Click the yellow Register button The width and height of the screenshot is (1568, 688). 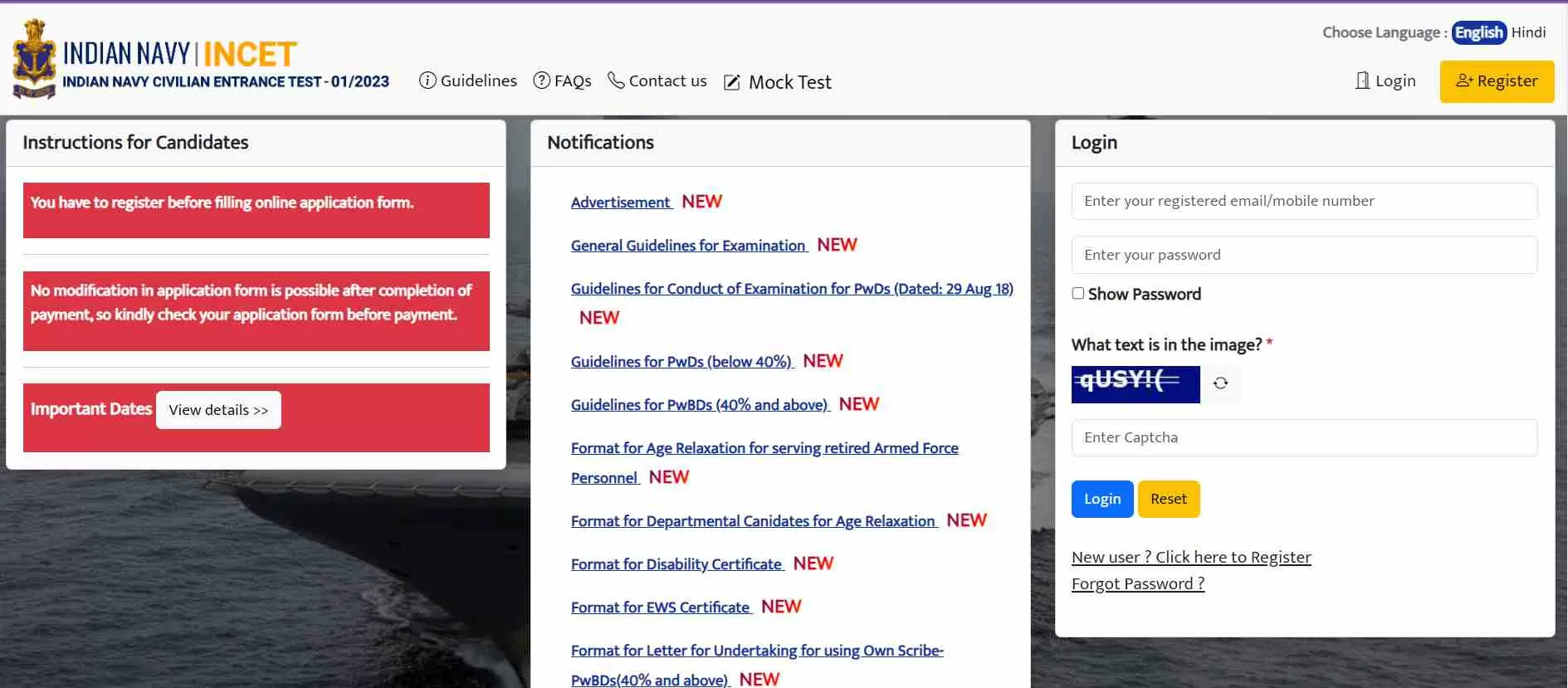(x=1497, y=81)
